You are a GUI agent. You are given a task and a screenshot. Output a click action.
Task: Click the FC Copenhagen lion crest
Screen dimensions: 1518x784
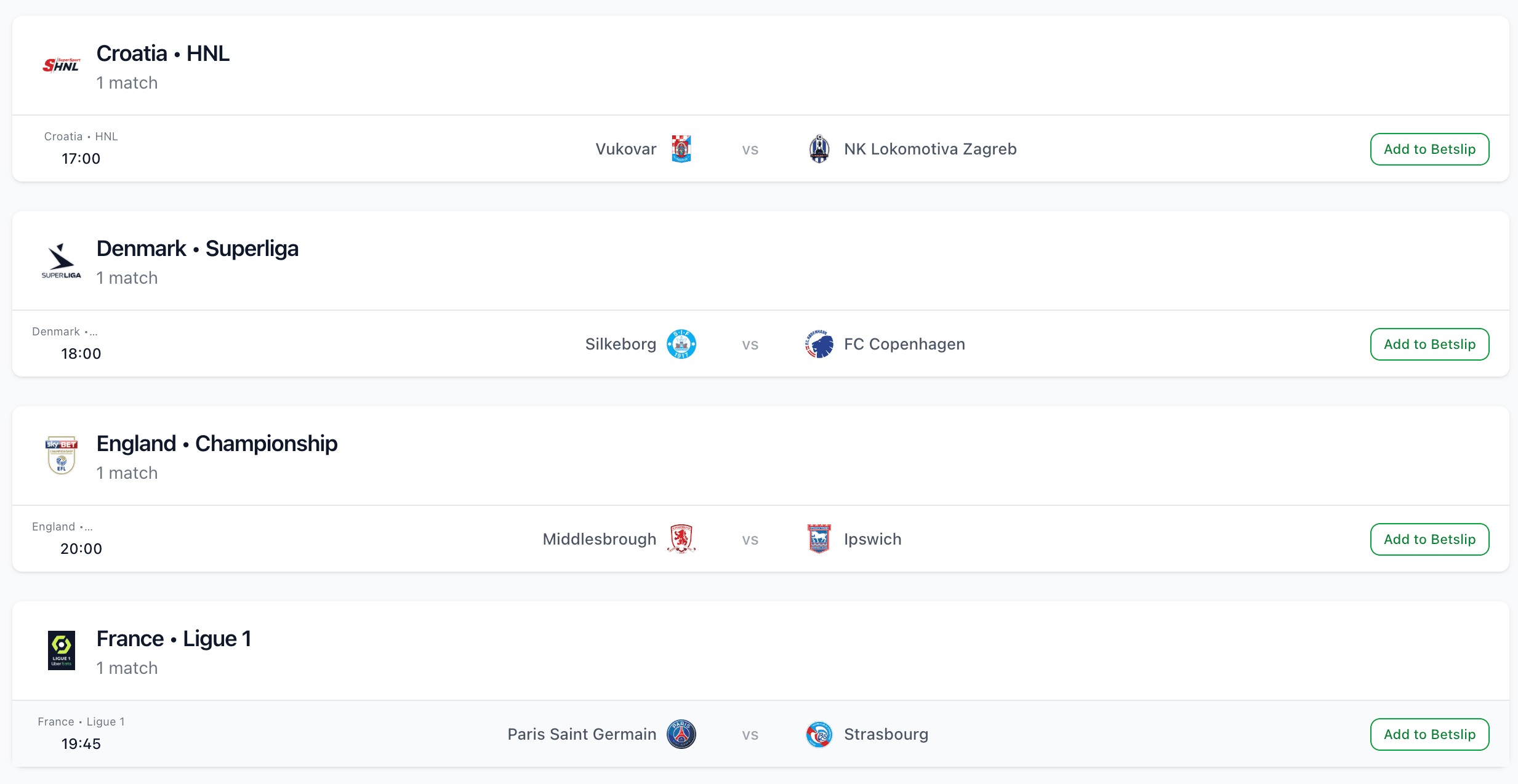(819, 344)
